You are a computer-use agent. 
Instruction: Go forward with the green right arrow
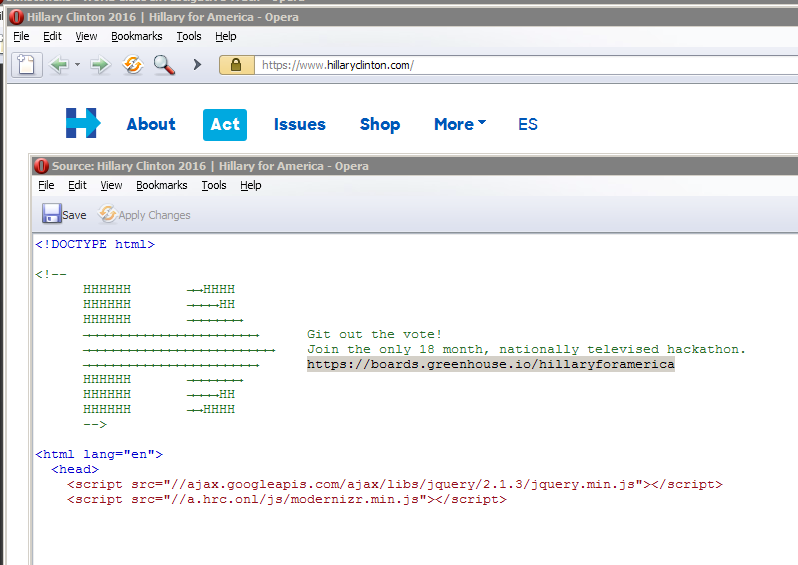click(100, 65)
